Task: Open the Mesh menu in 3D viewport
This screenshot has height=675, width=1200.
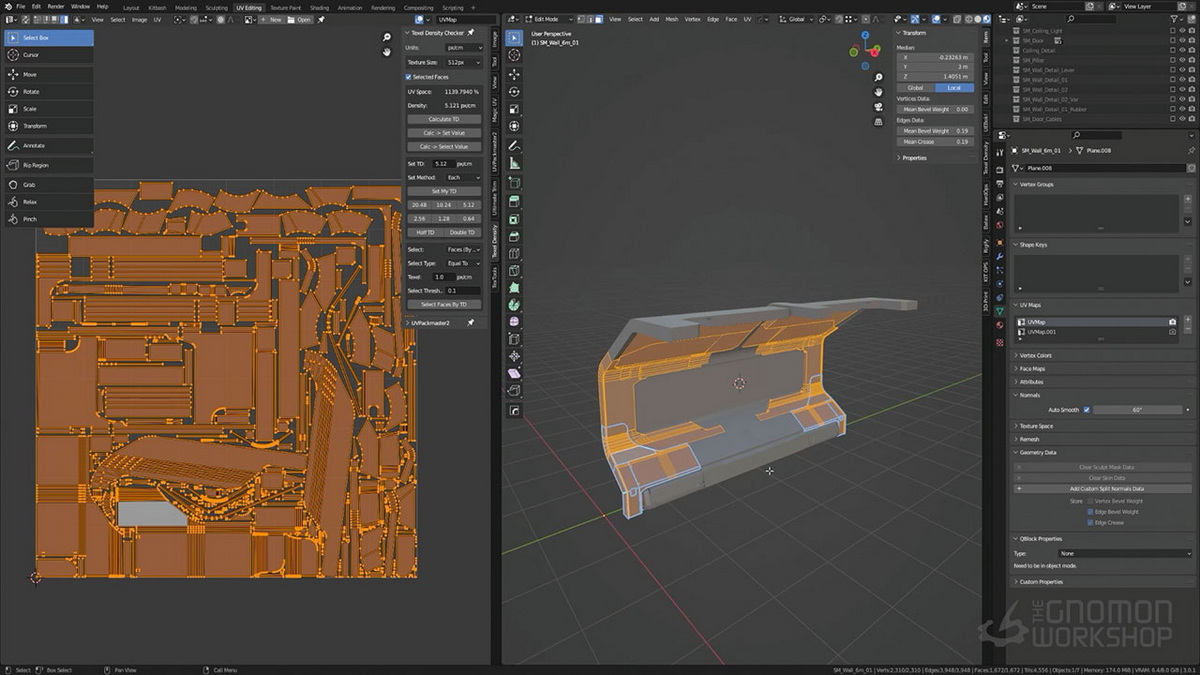Action: [x=672, y=19]
